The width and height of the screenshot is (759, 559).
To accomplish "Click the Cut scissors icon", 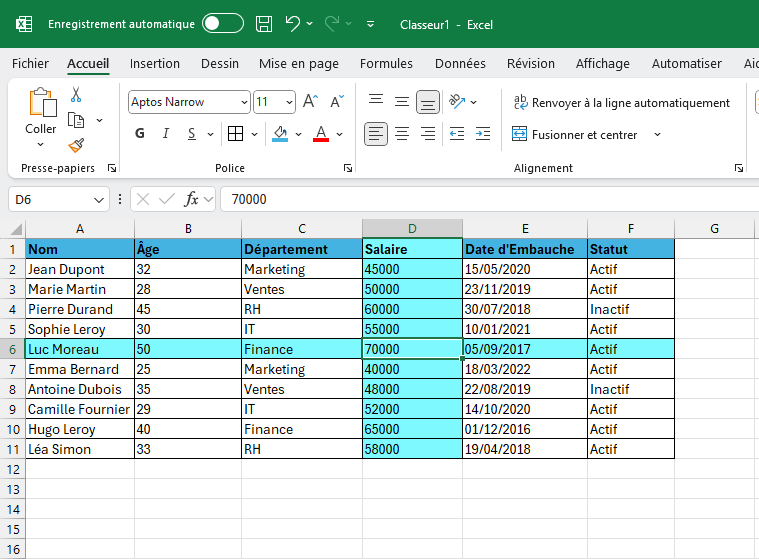I will coord(76,94).
